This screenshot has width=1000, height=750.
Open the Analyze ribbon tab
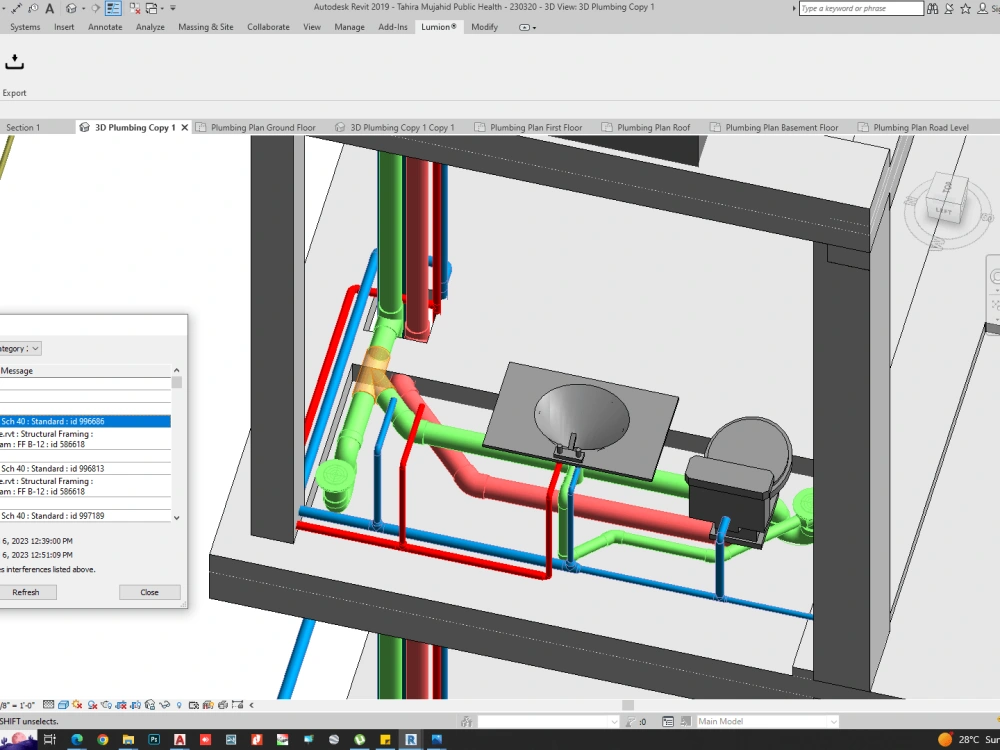click(x=150, y=27)
